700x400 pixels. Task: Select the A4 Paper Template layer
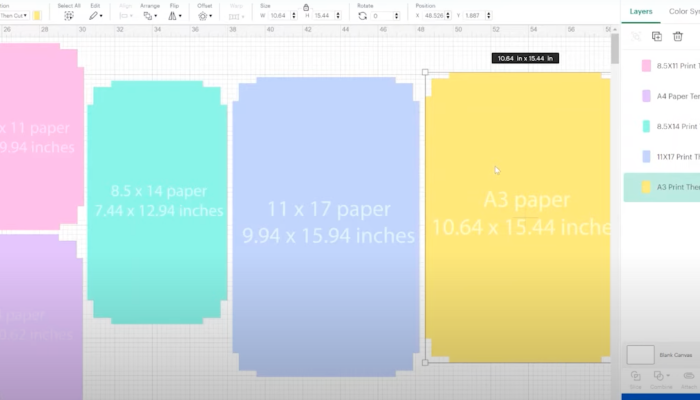662,96
